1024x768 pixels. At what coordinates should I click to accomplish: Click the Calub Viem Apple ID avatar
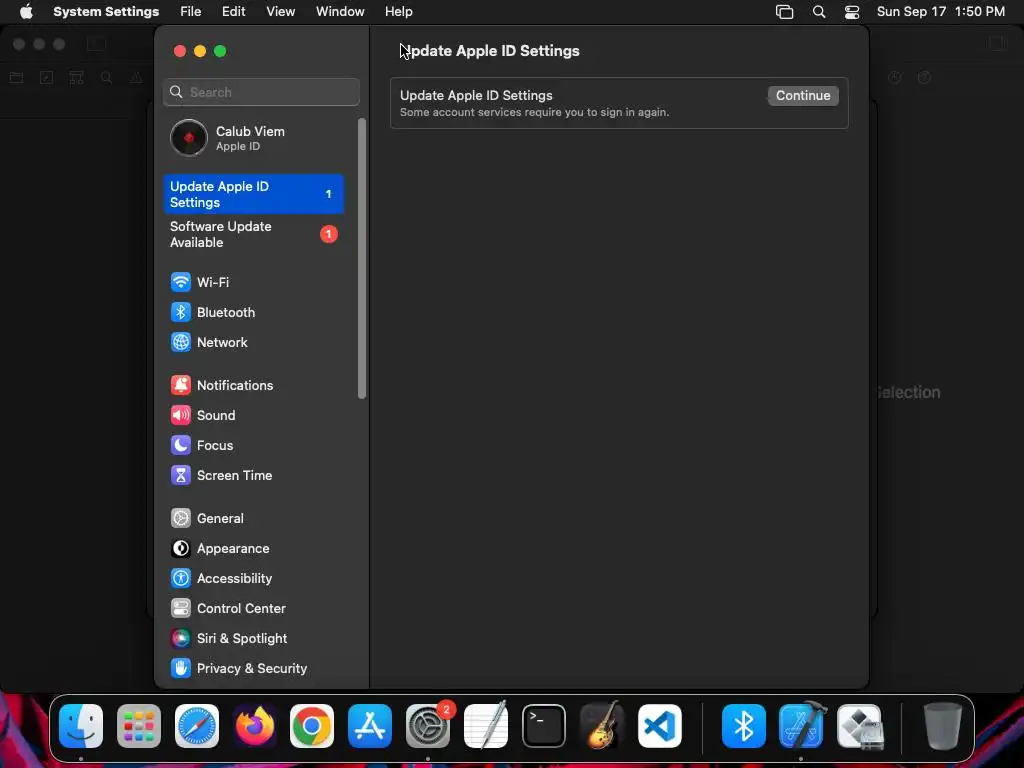pos(189,138)
